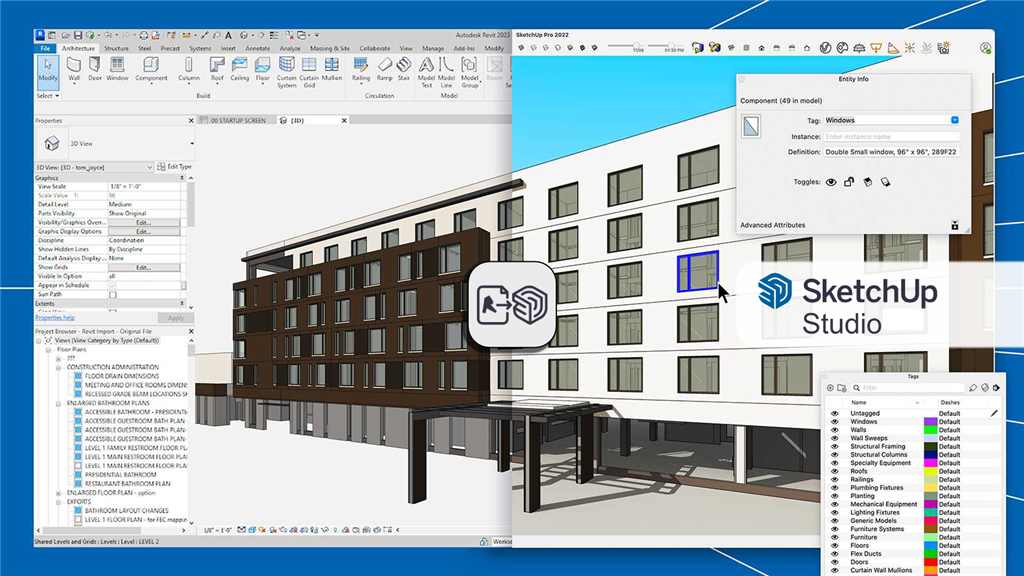The image size is (1024, 576).
Task: Select the Stair tool
Action: click(x=404, y=69)
